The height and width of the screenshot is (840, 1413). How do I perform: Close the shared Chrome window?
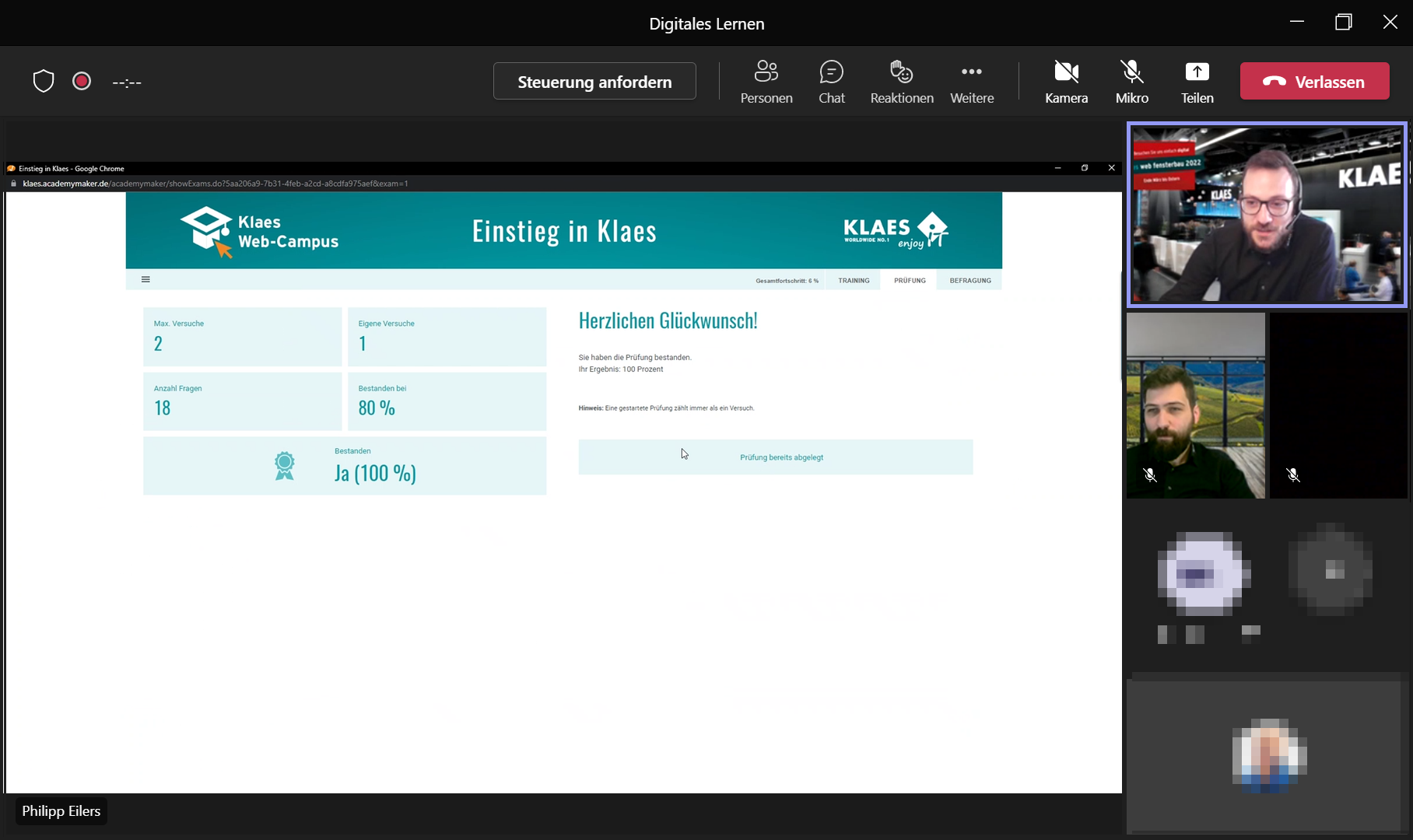coord(1112,168)
